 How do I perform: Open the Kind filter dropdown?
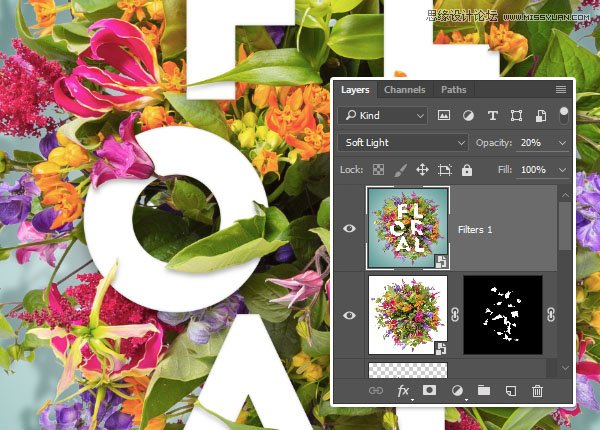pos(383,115)
